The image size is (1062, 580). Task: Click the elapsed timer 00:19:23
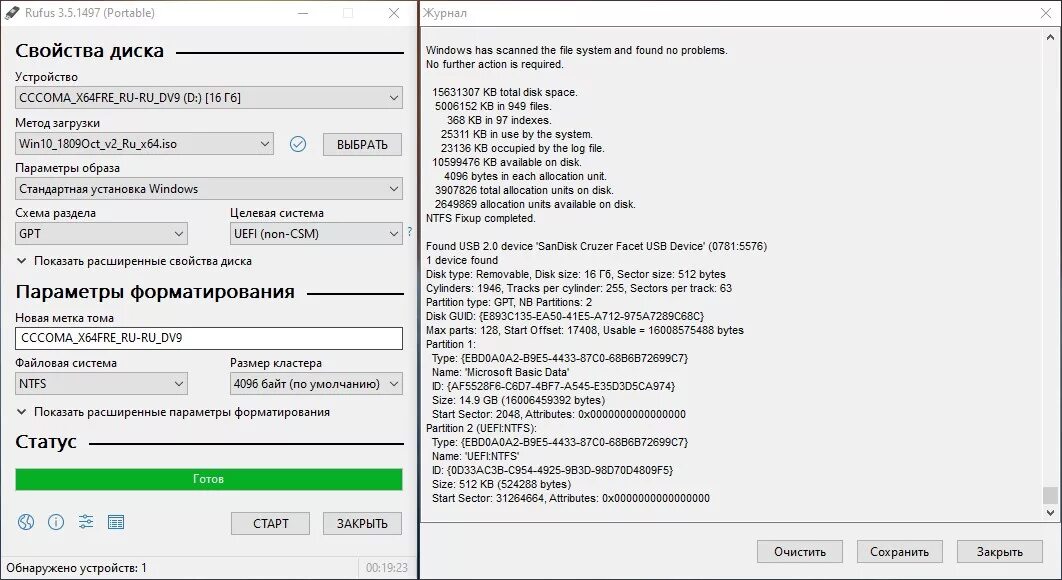387,568
